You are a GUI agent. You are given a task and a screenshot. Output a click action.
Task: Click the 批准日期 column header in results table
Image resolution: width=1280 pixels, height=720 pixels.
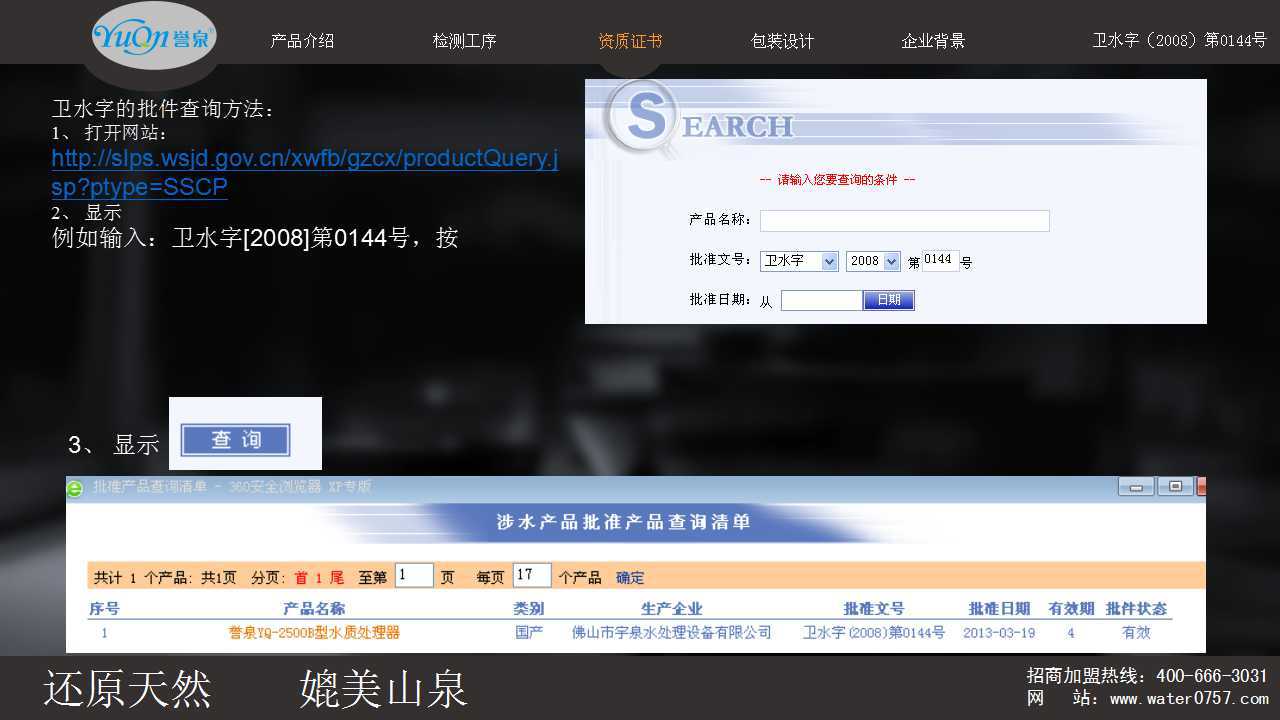999,608
